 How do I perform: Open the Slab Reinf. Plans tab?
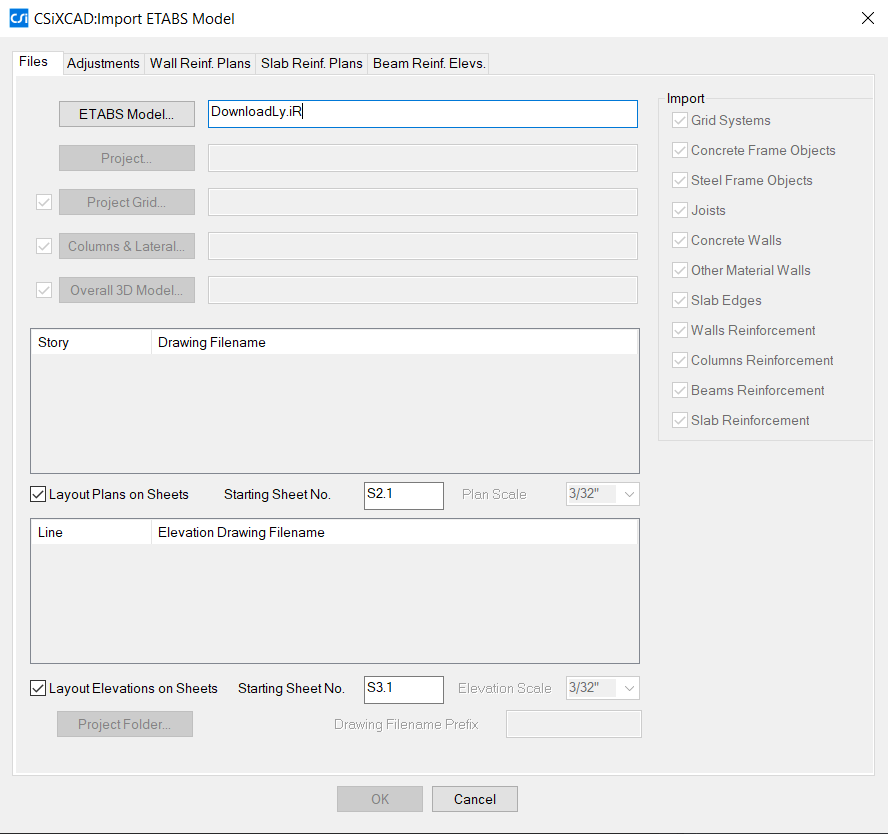311,63
